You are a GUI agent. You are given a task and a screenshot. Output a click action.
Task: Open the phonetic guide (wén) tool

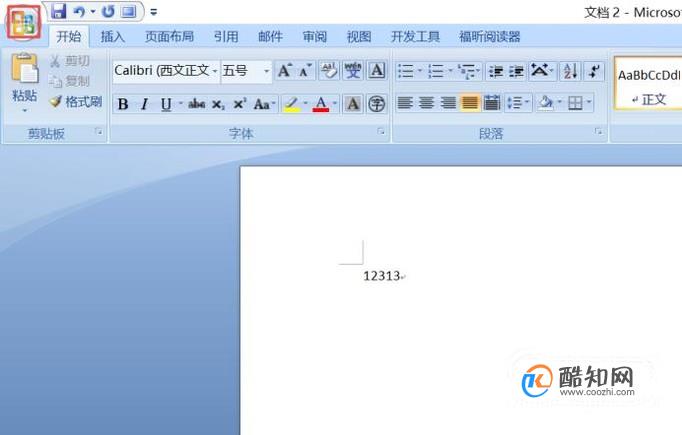coord(353,70)
